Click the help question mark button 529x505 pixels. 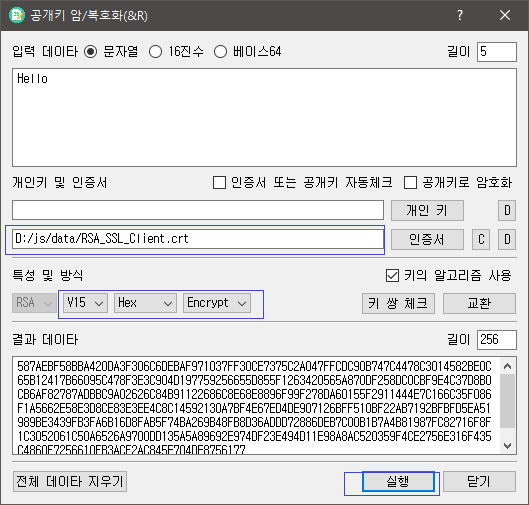click(460, 15)
